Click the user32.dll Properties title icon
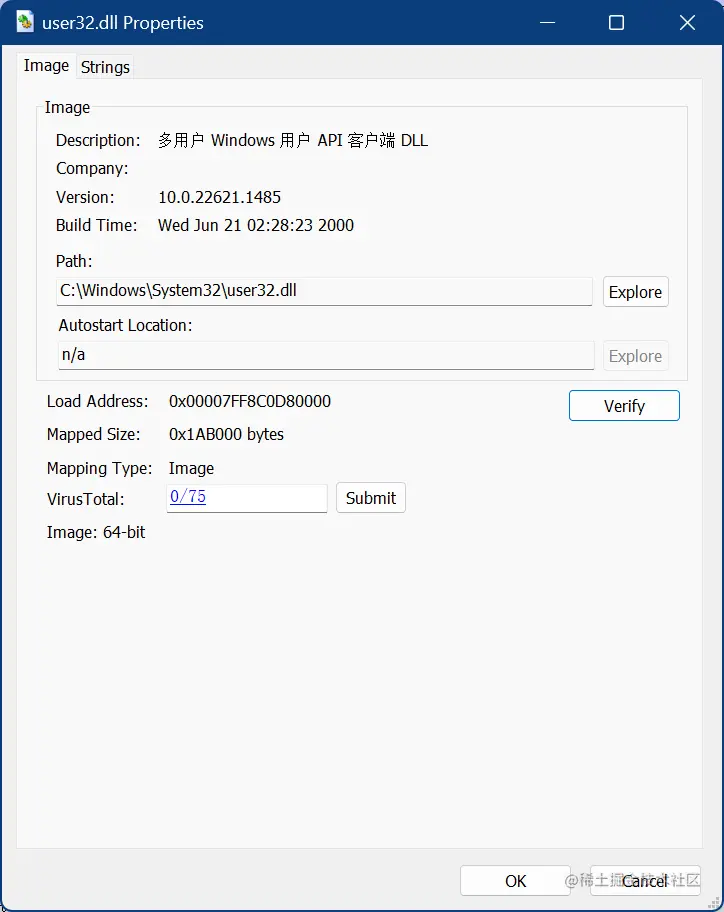 [x=24, y=23]
